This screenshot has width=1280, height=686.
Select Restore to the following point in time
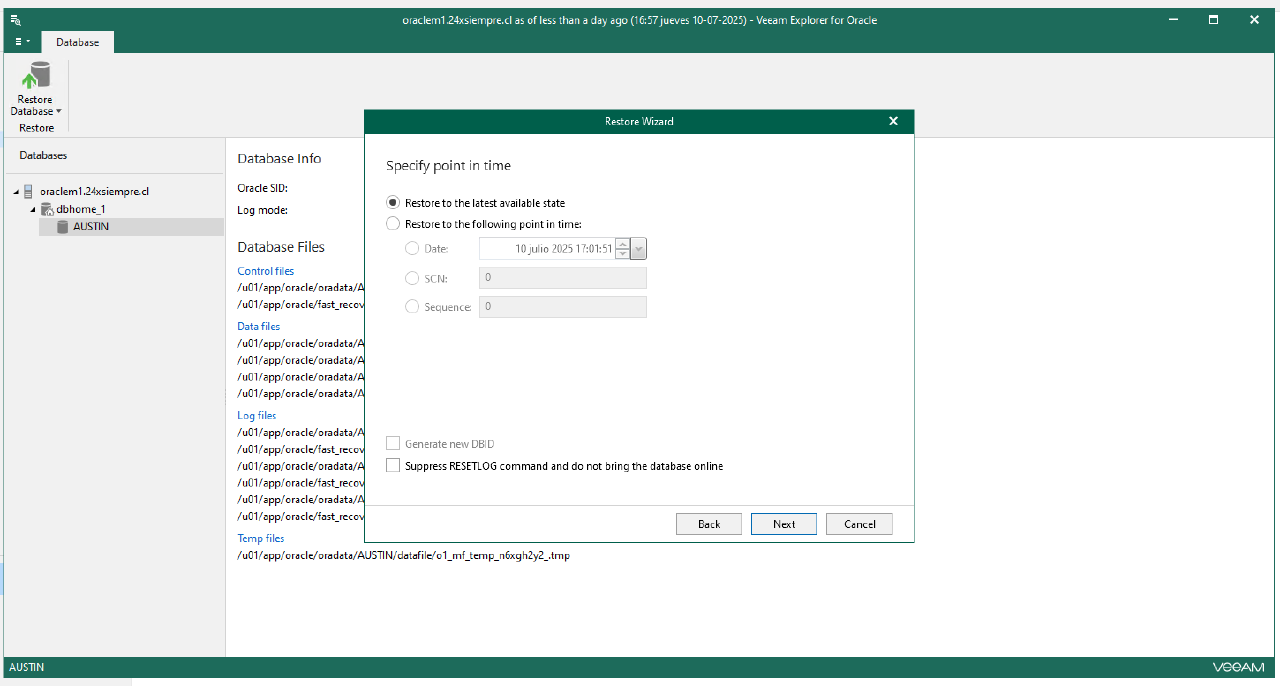click(x=393, y=224)
